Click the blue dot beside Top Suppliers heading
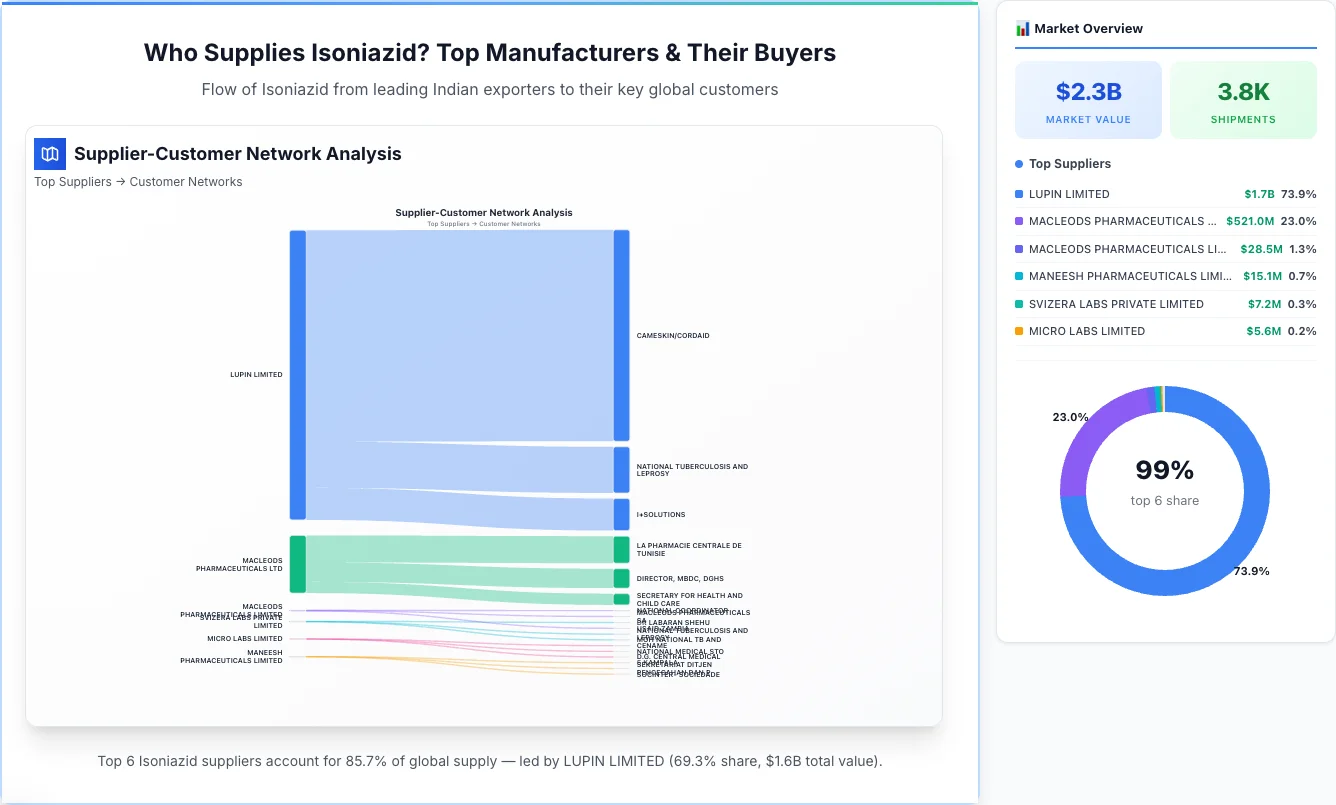 coord(1019,163)
